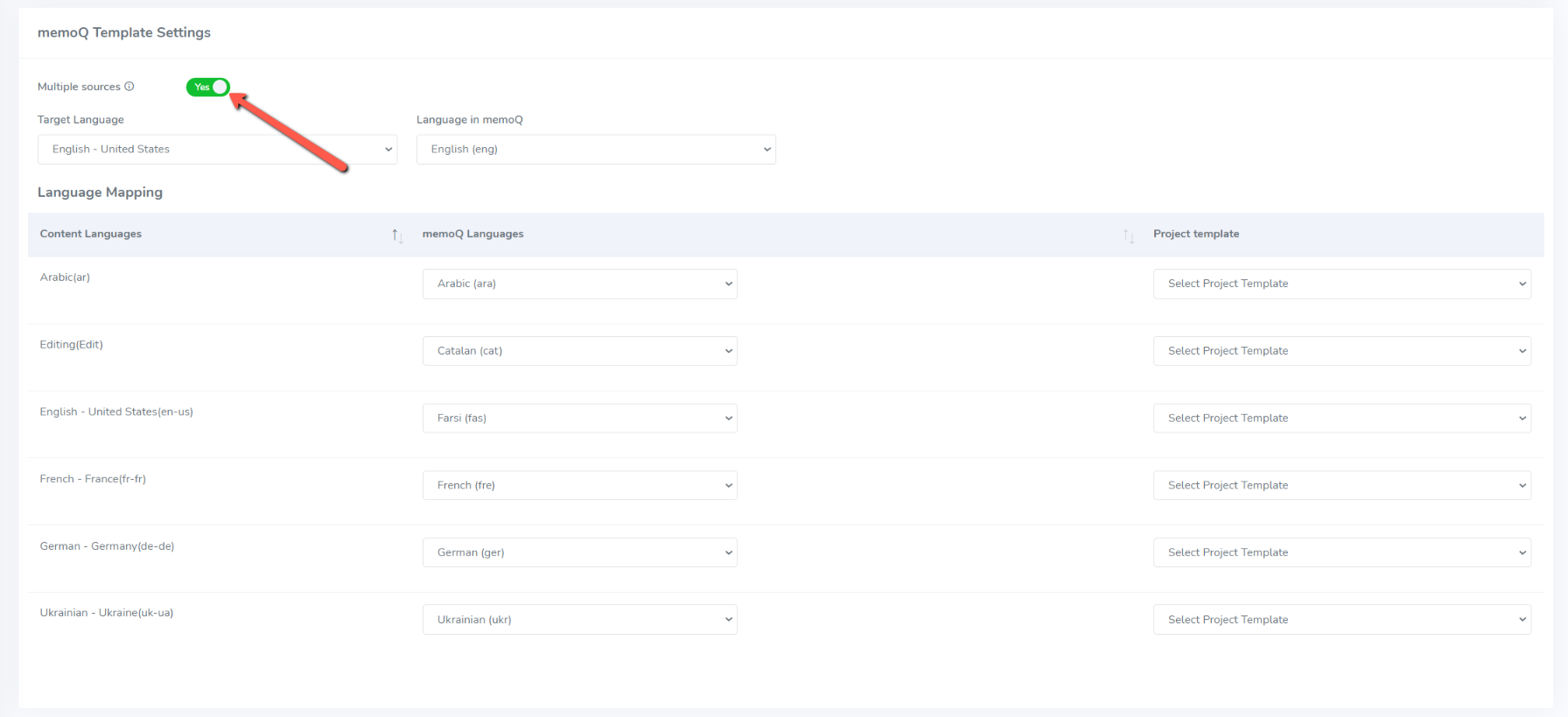Click the German - Germany(de-de) cell

click(x=107, y=546)
